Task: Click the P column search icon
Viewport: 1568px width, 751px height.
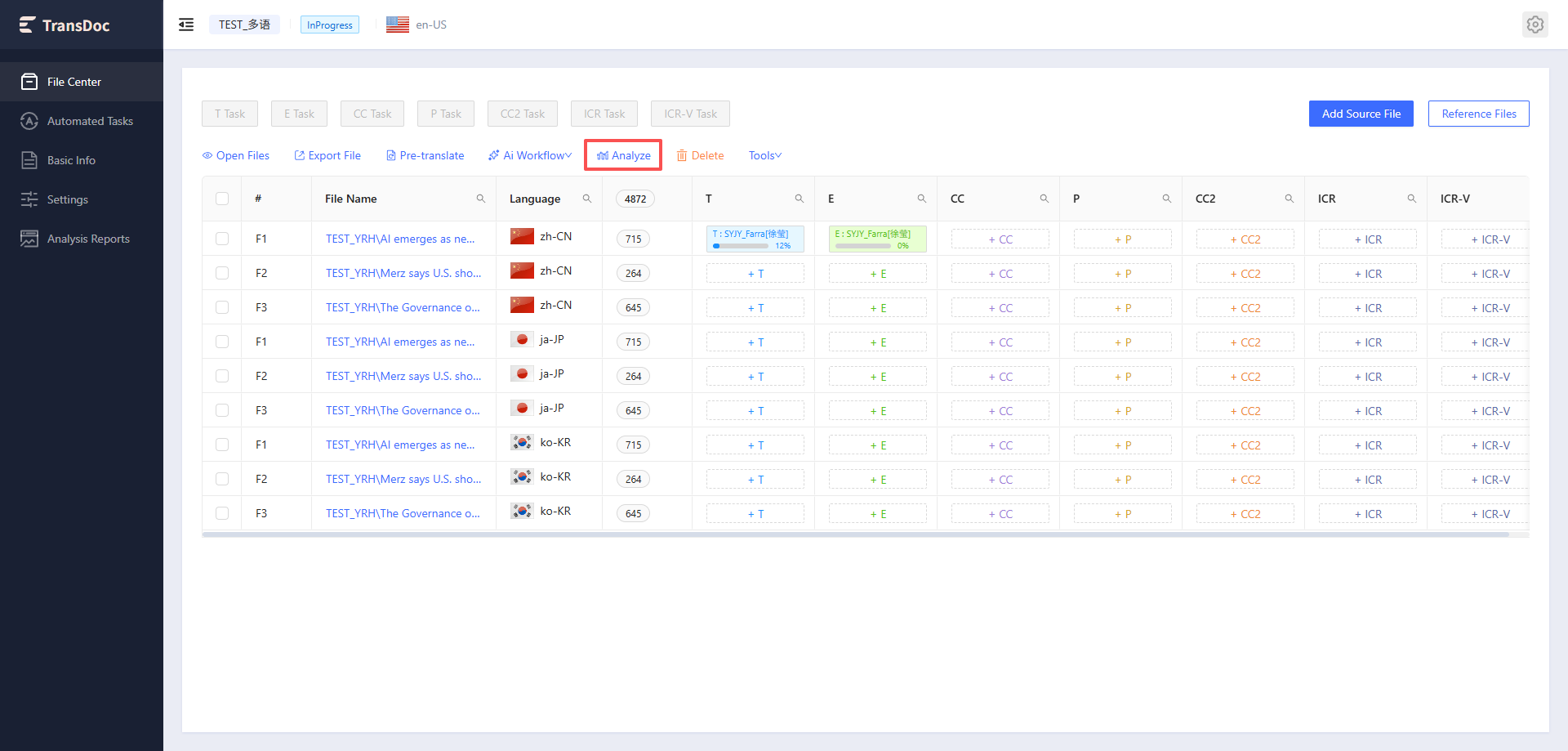Action: pyautogui.click(x=1167, y=199)
